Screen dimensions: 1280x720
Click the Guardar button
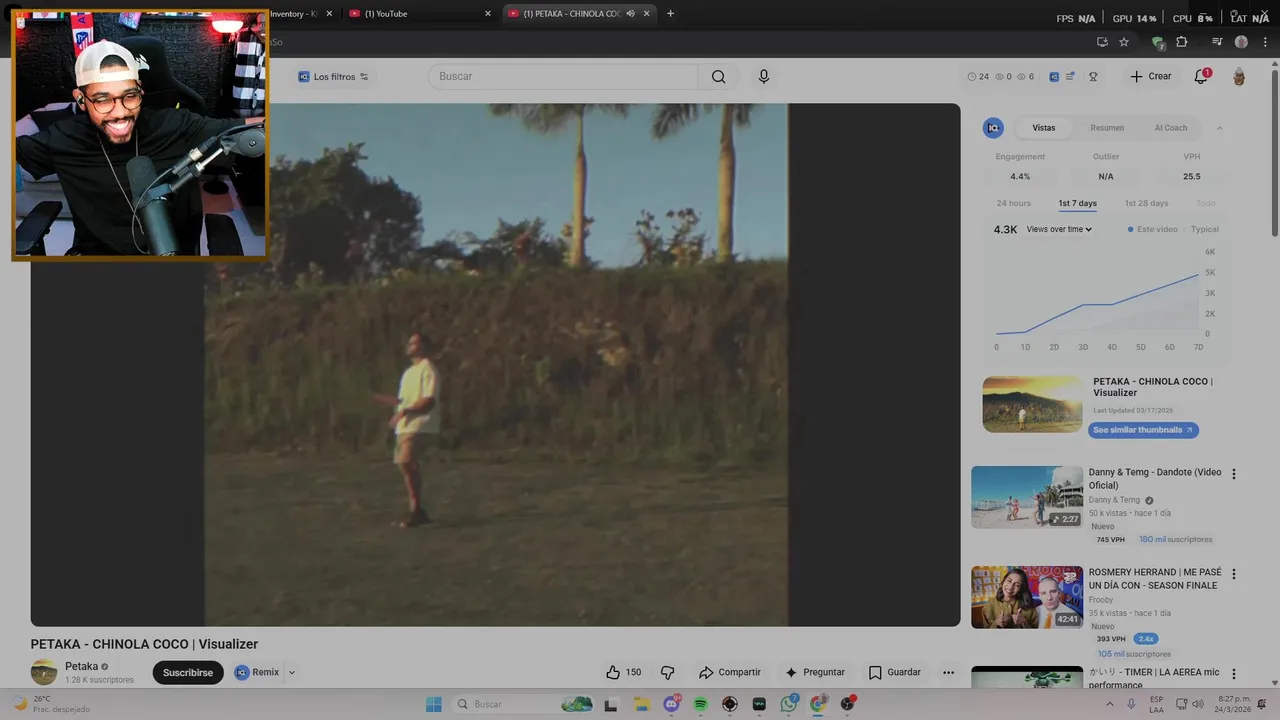[x=895, y=672]
